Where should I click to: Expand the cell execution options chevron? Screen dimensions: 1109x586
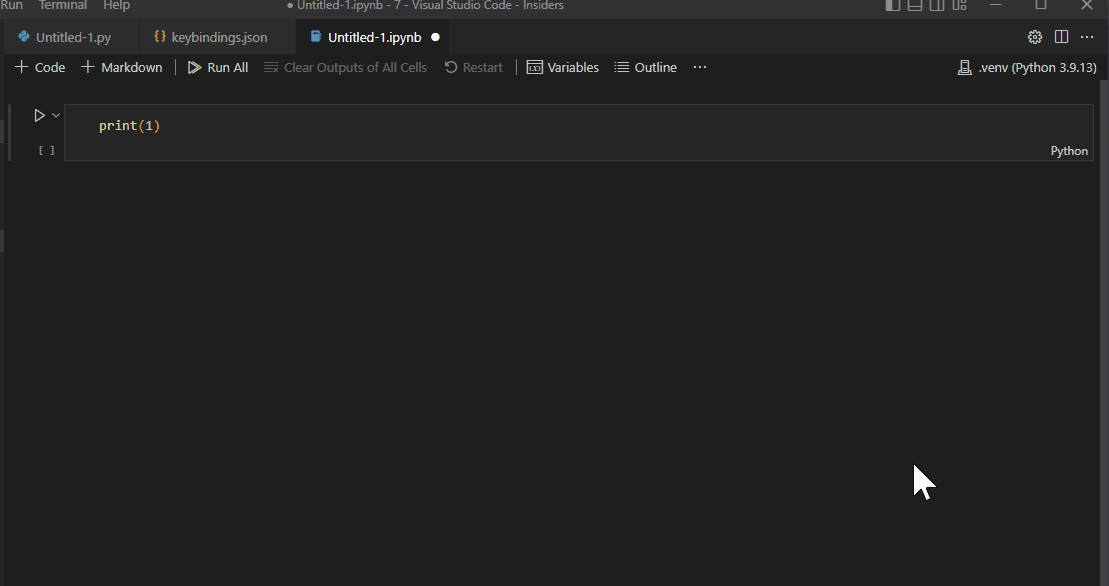pos(55,115)
